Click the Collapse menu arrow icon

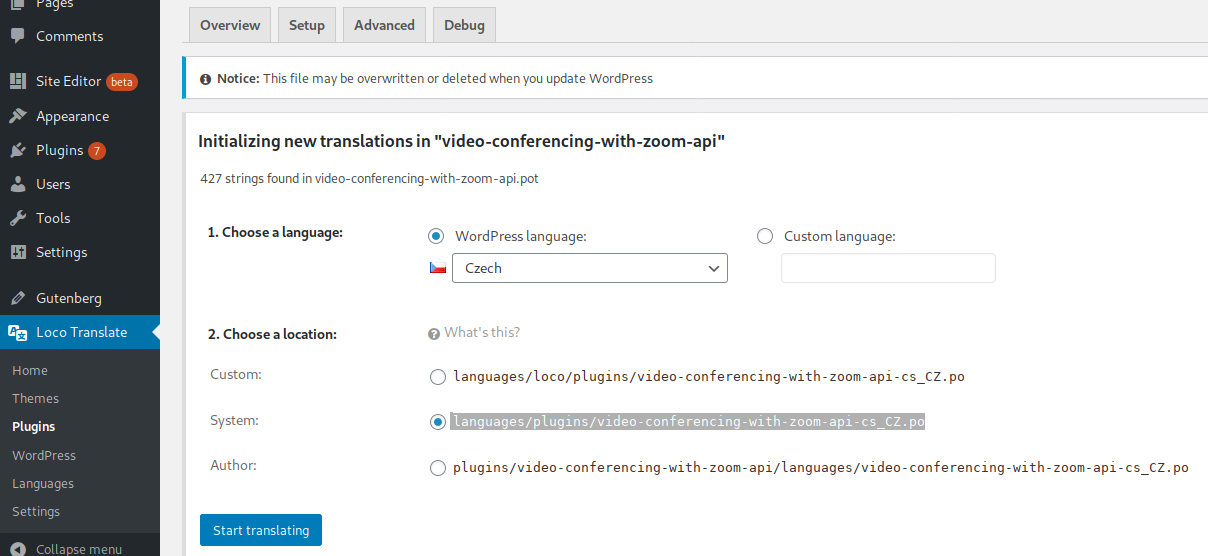tap(18, 549)
